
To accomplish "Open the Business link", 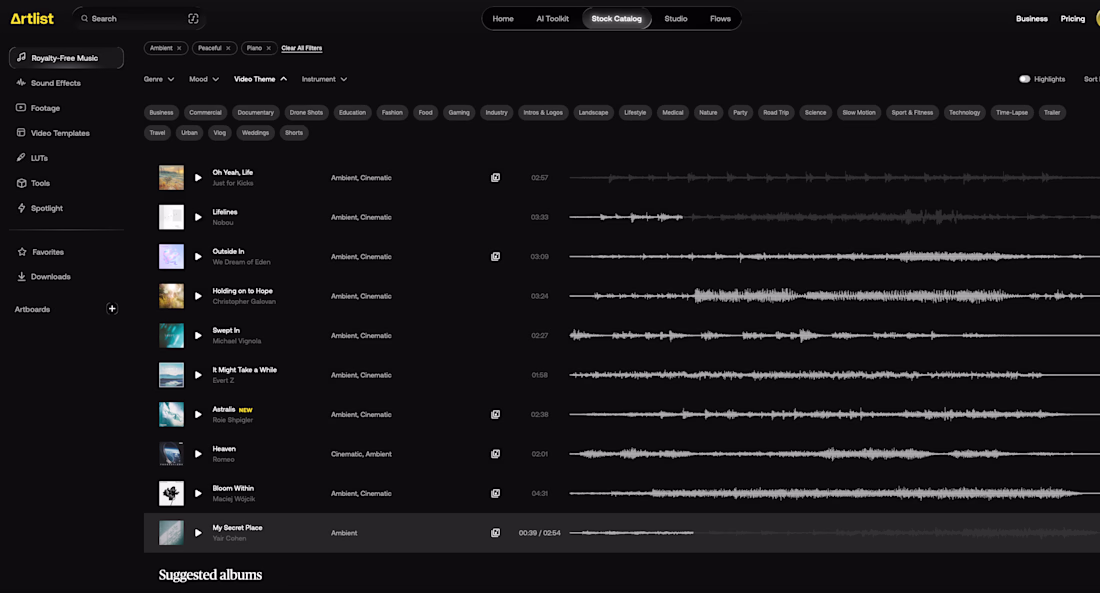I will (x=1032, y=19).
